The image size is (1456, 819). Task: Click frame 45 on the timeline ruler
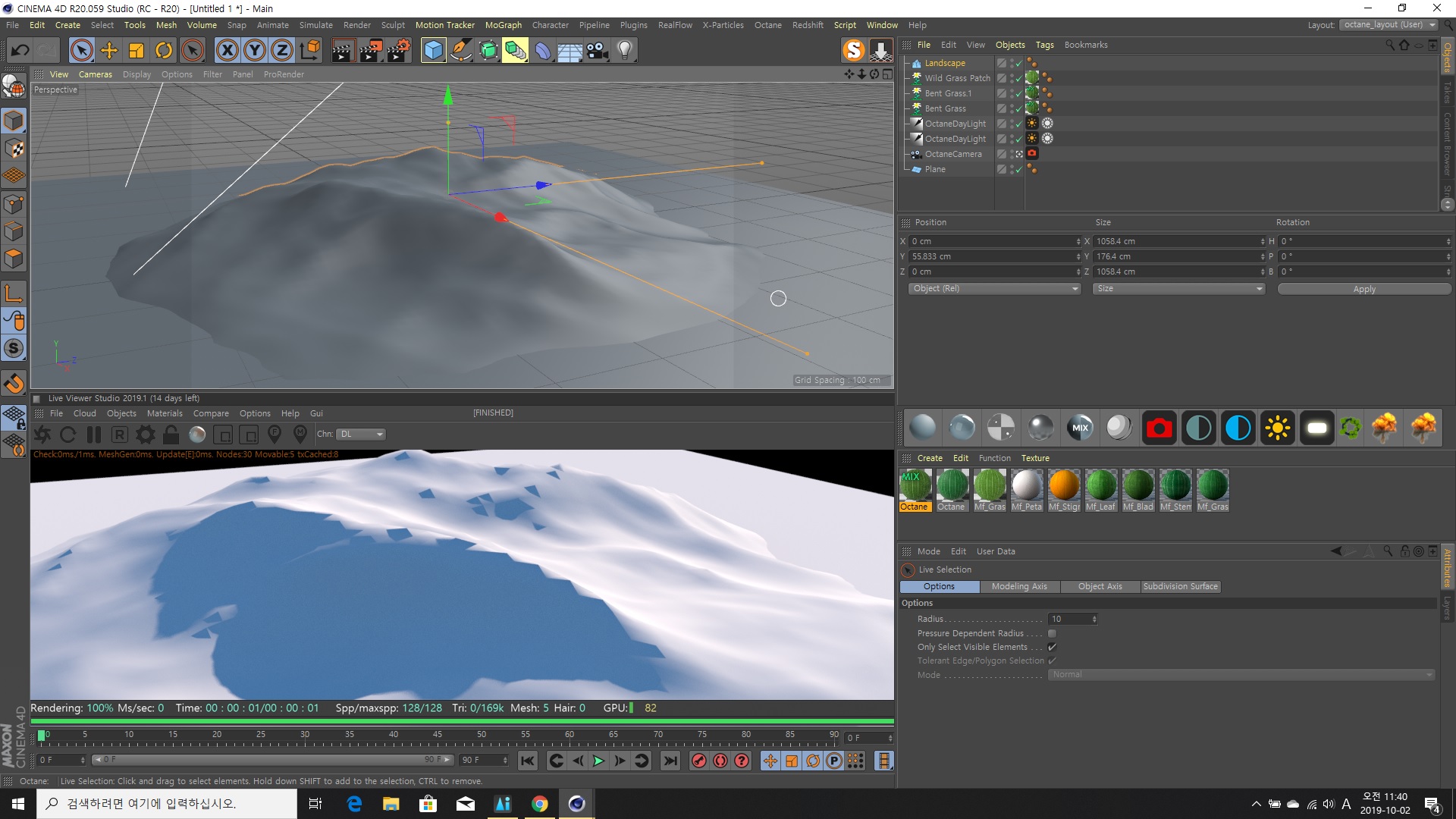tap(438, 735)
